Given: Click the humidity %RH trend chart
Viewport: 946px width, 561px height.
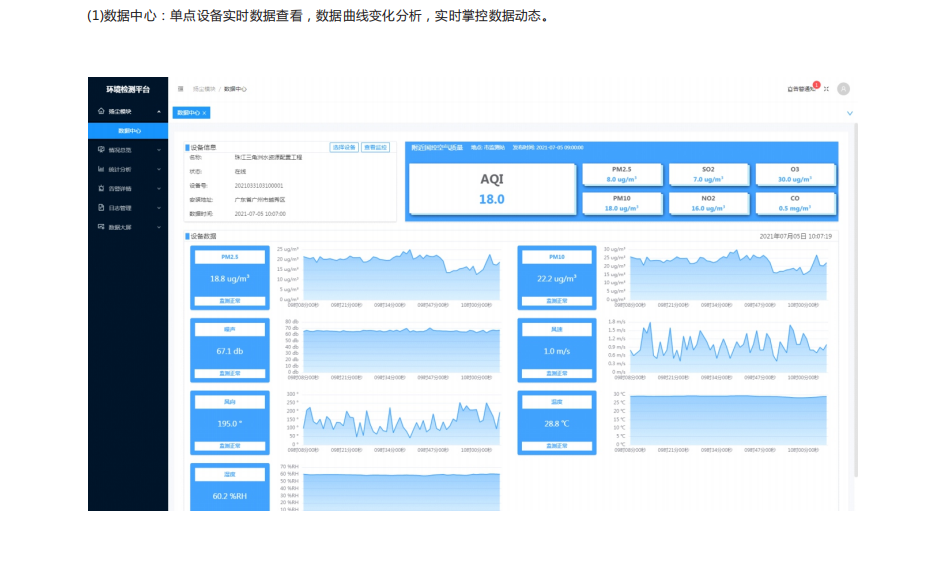Looking at the screenshot, I should click(401, 489).
